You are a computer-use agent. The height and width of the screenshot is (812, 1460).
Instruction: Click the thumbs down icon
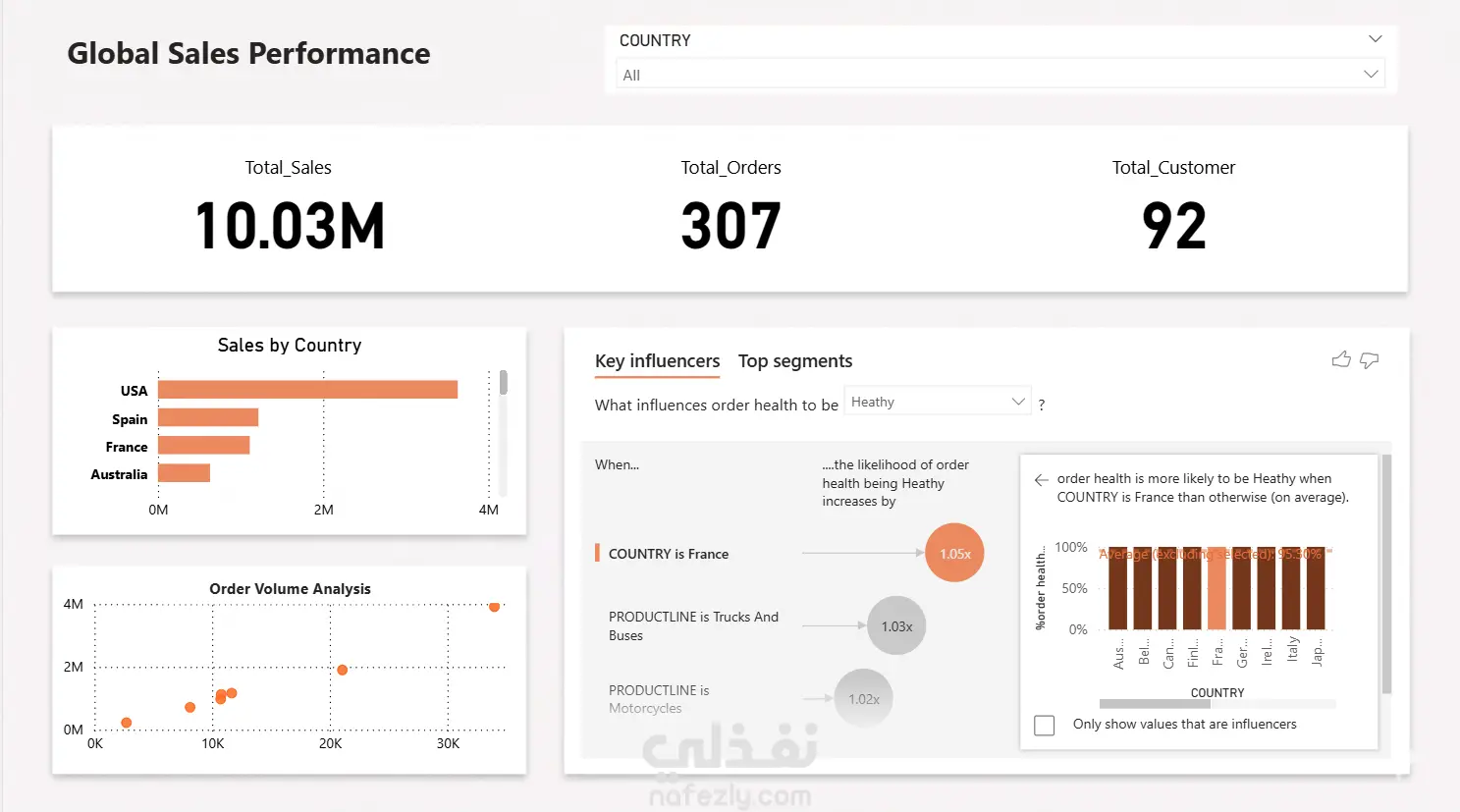tap(1370, 360)
